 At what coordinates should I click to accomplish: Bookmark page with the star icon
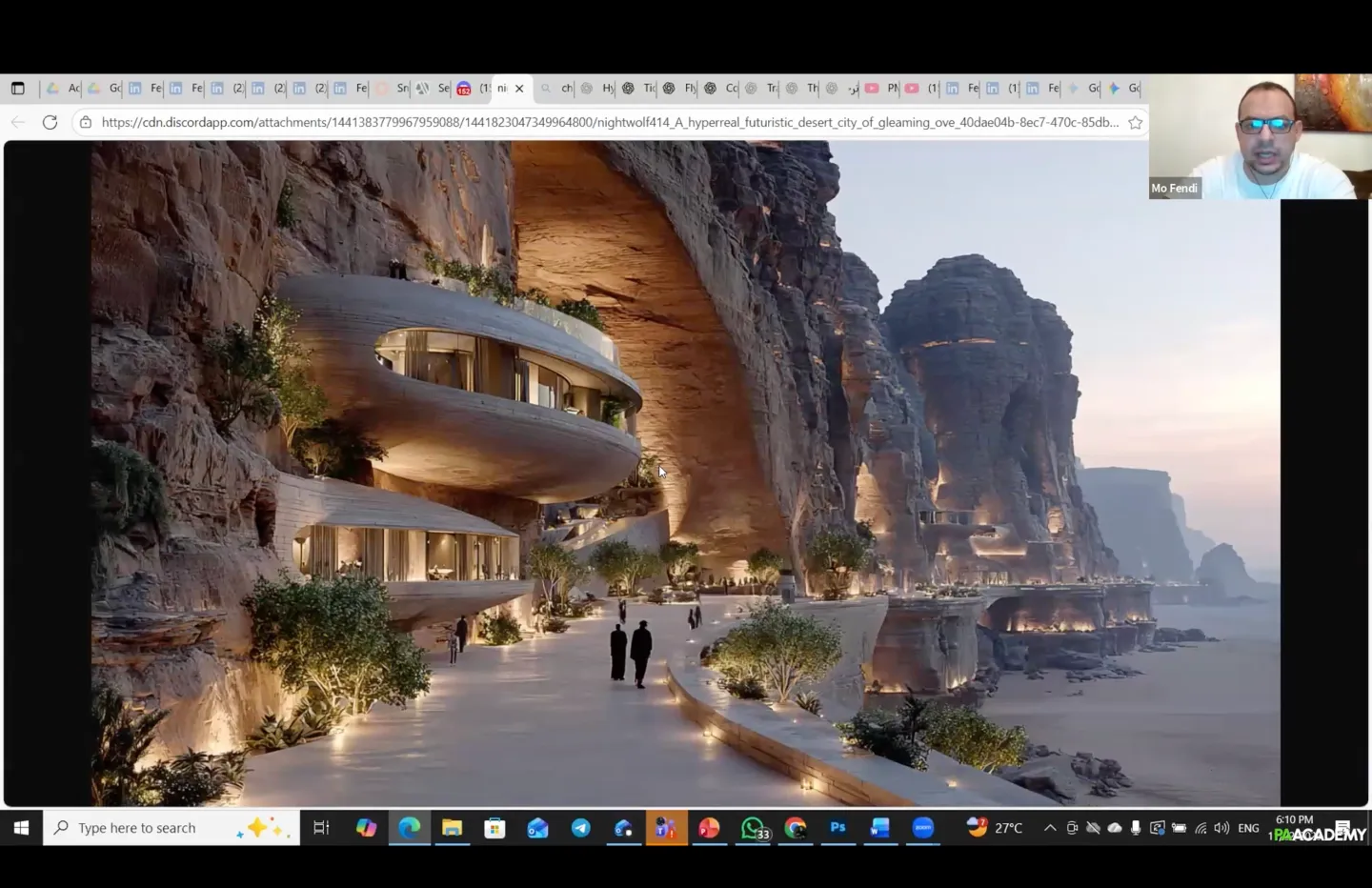point(1135,122)
